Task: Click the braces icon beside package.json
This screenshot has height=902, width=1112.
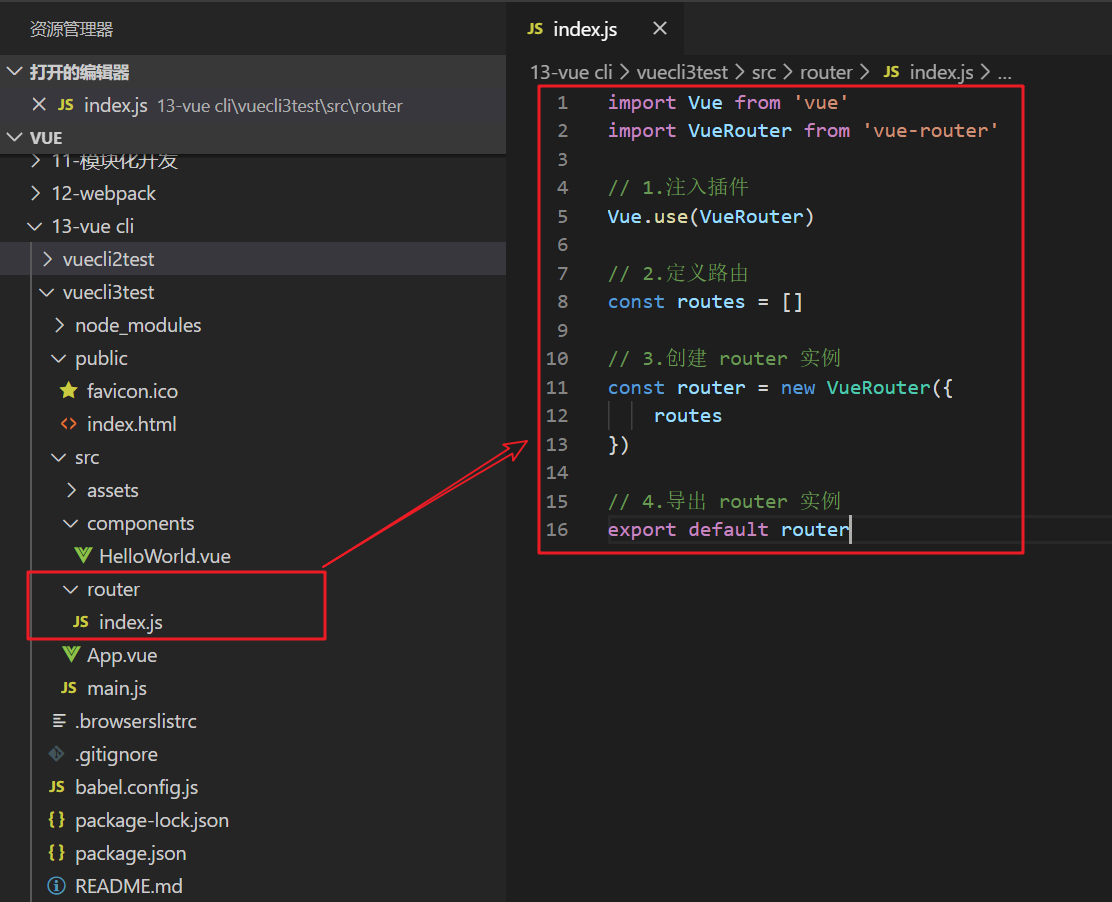Action: [x=56, y=853]
